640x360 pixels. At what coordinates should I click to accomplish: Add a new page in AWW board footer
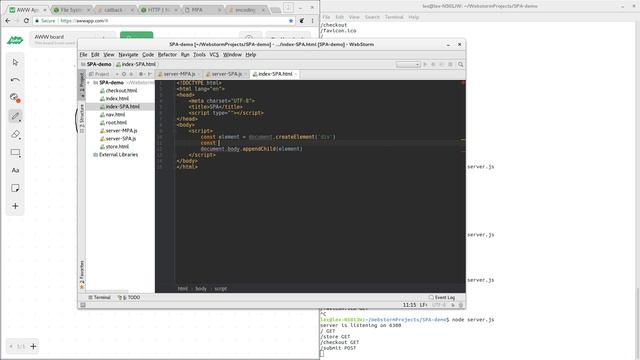33,347
